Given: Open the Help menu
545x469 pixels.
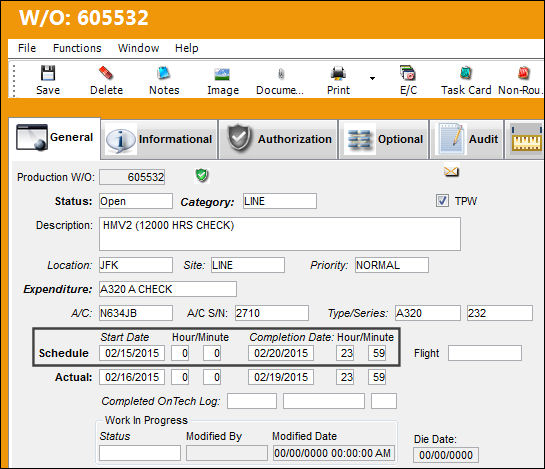Looking at the screenshot, I should point(187,48).
